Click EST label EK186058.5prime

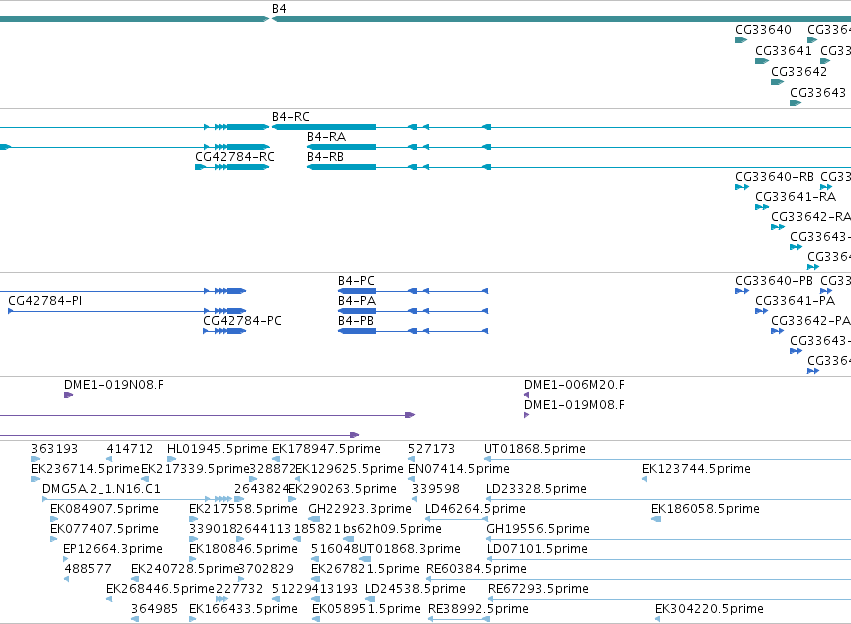click(x=705, y=509)
